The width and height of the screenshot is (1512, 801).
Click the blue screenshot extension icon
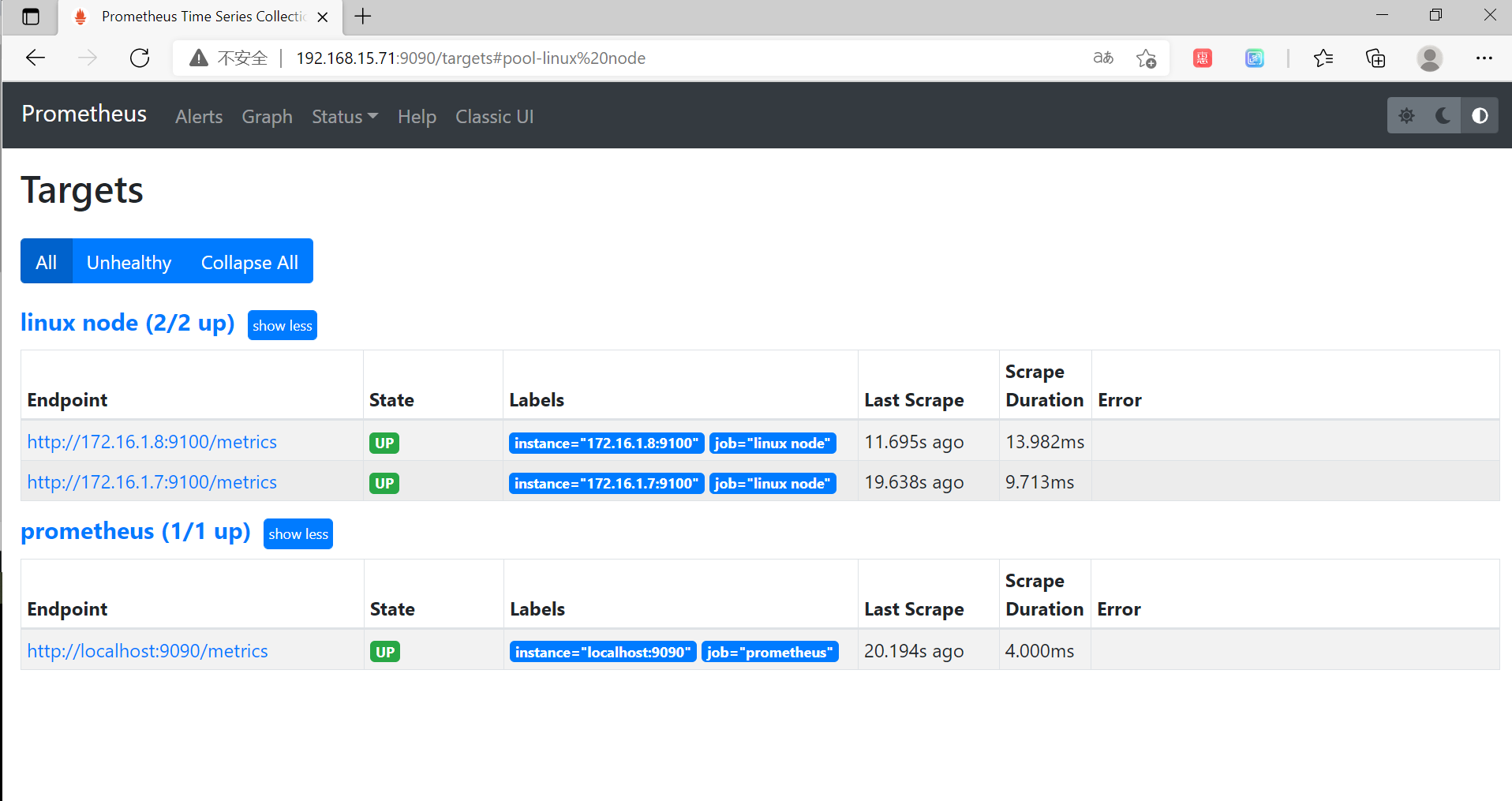point(1255,58)
